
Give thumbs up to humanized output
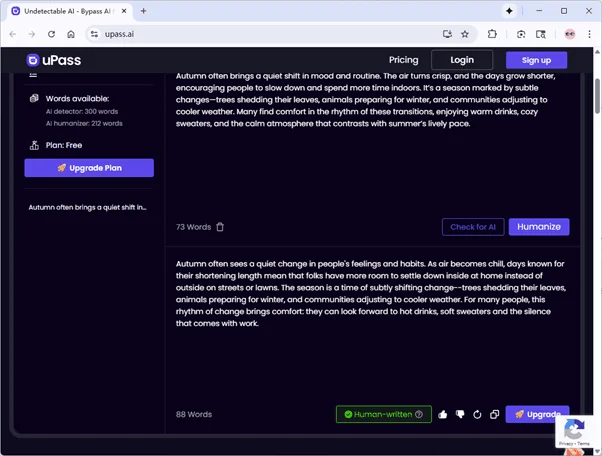point(443,414)
